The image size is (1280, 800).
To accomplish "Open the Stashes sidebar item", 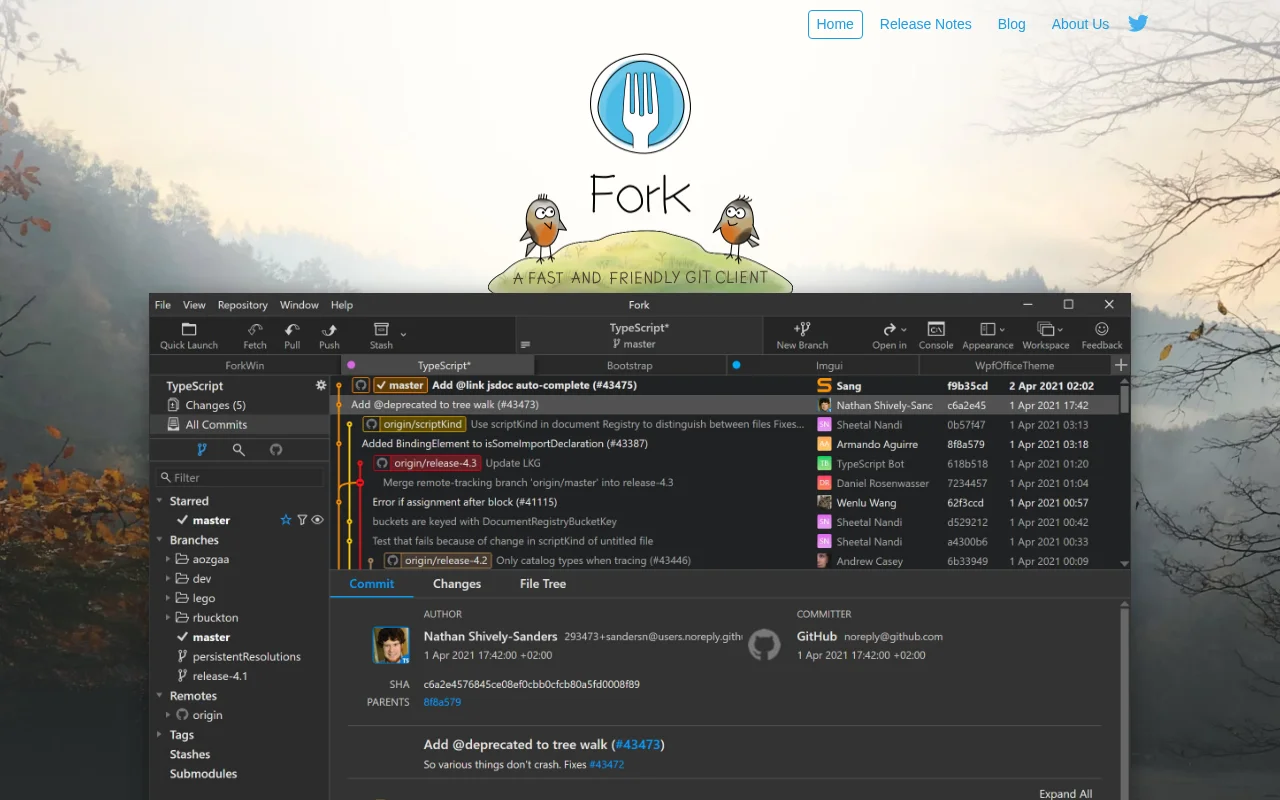I will pyautogui.click(x=190, y=754).
